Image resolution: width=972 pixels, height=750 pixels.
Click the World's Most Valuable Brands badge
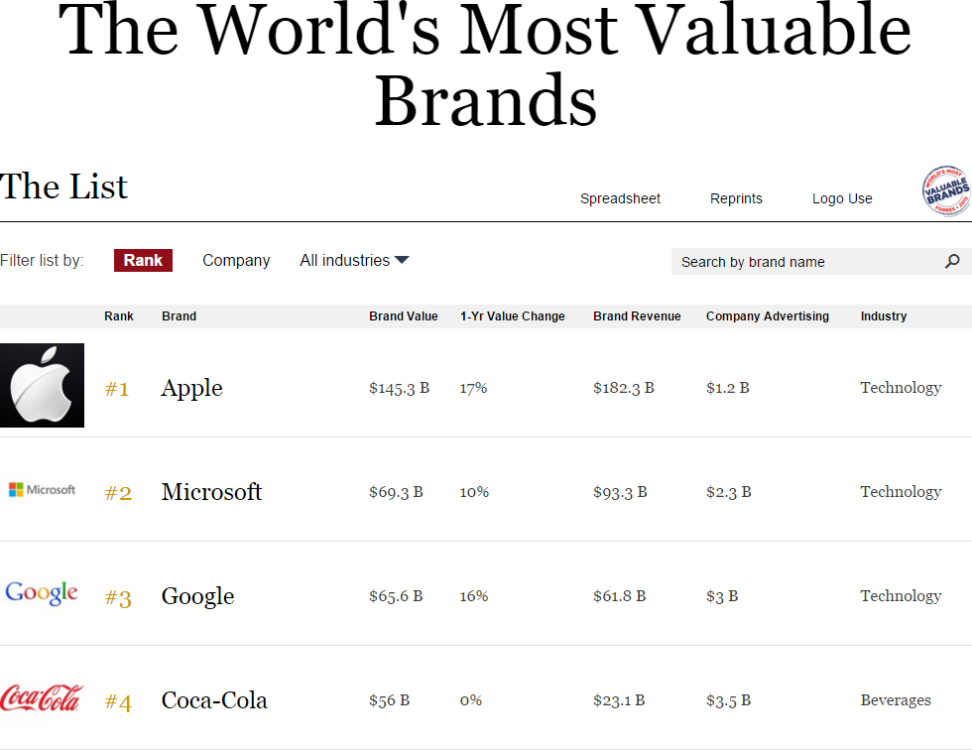[x=944, y=190]
